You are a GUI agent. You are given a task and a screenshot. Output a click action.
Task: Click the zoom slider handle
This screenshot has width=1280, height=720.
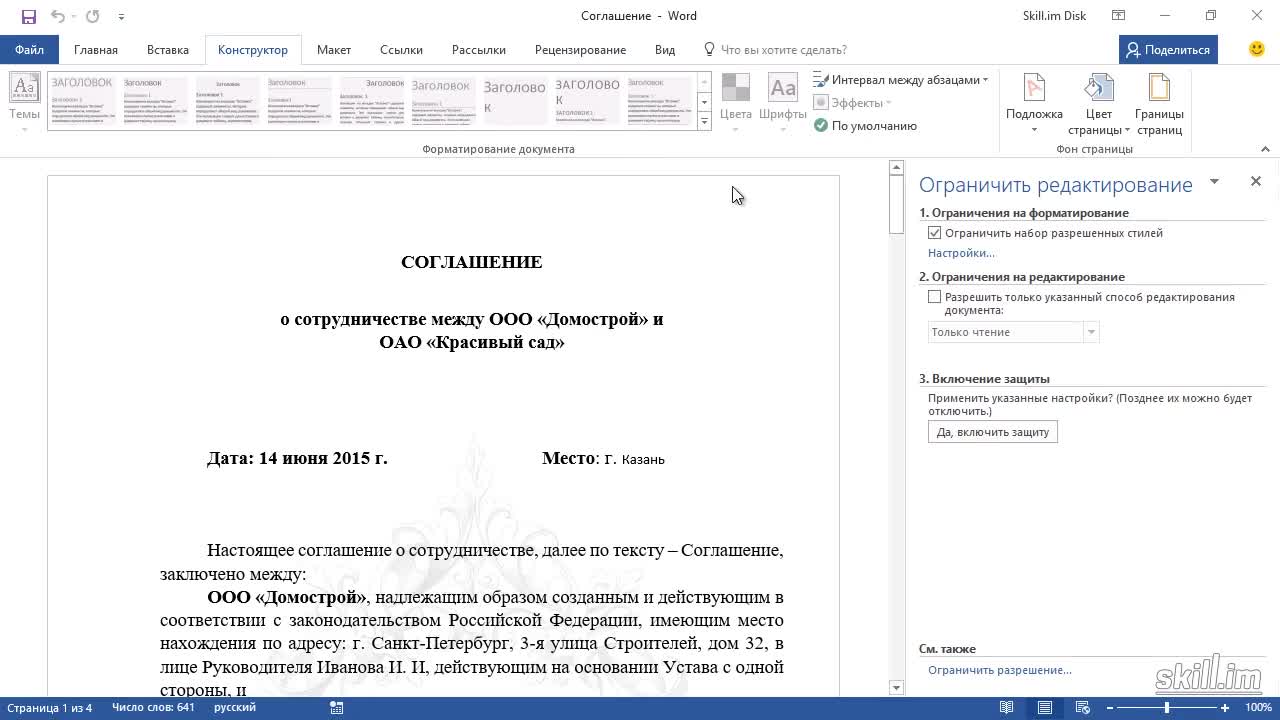1167,708
